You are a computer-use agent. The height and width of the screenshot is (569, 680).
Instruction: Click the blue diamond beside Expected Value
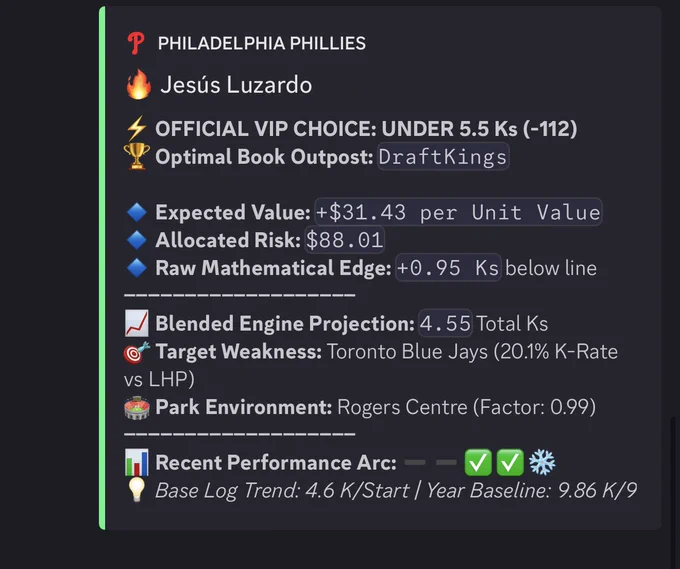(x=137, y=213)
